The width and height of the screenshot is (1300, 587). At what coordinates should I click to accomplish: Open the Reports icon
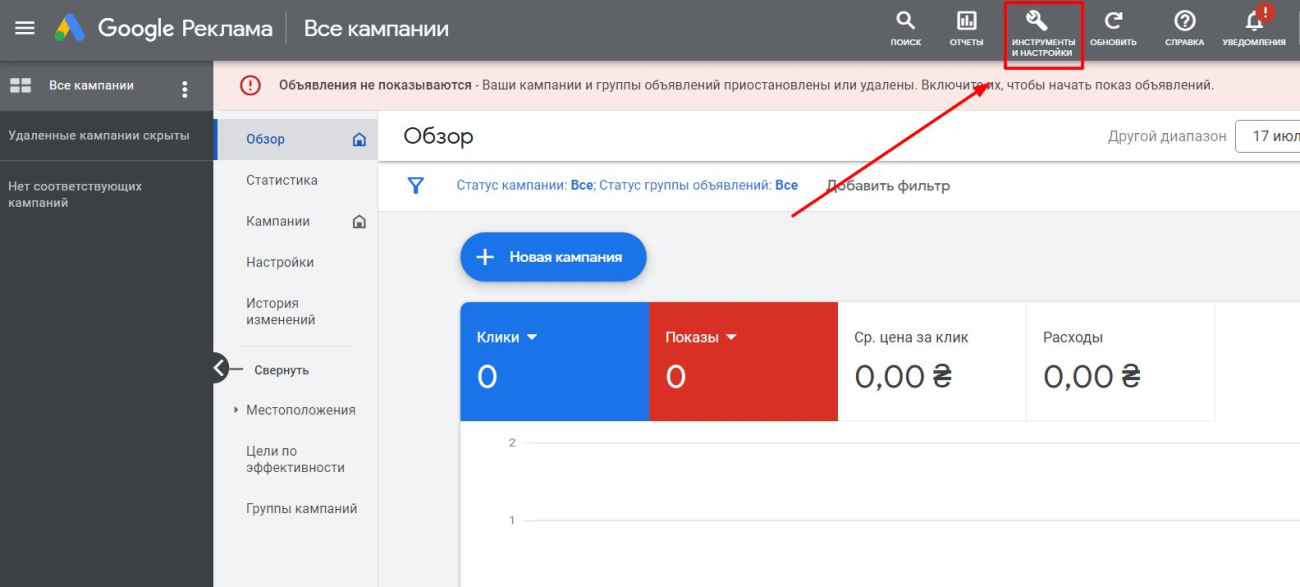[966, 22]
